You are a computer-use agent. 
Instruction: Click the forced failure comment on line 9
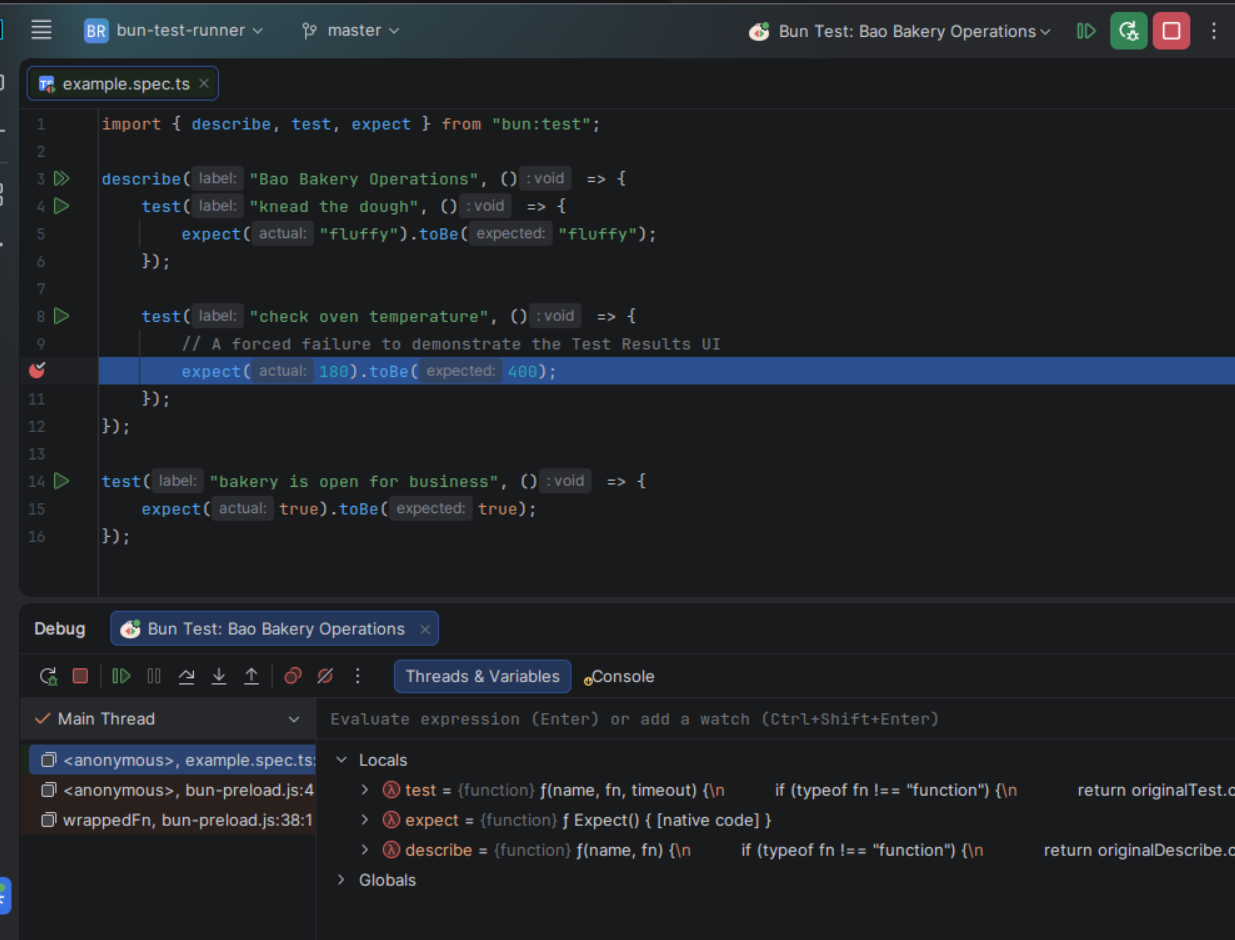tap(451, 344)
